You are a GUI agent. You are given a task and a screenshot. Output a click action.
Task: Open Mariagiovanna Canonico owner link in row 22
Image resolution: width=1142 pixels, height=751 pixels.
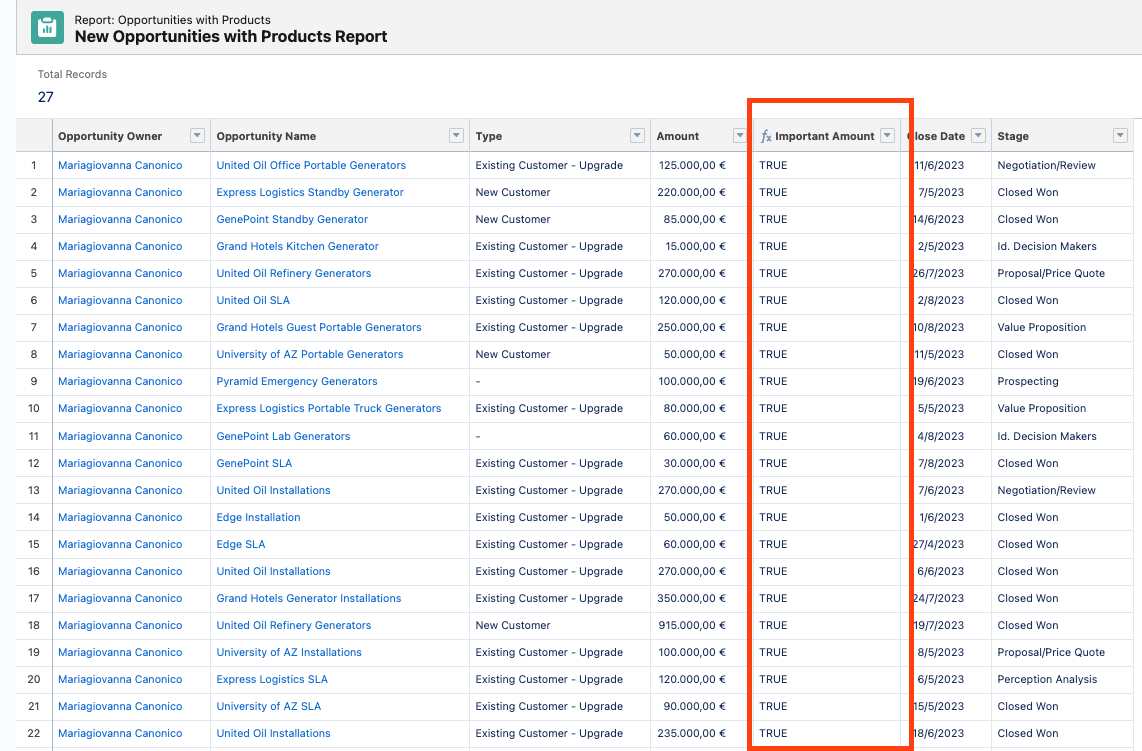pos(120,733)
